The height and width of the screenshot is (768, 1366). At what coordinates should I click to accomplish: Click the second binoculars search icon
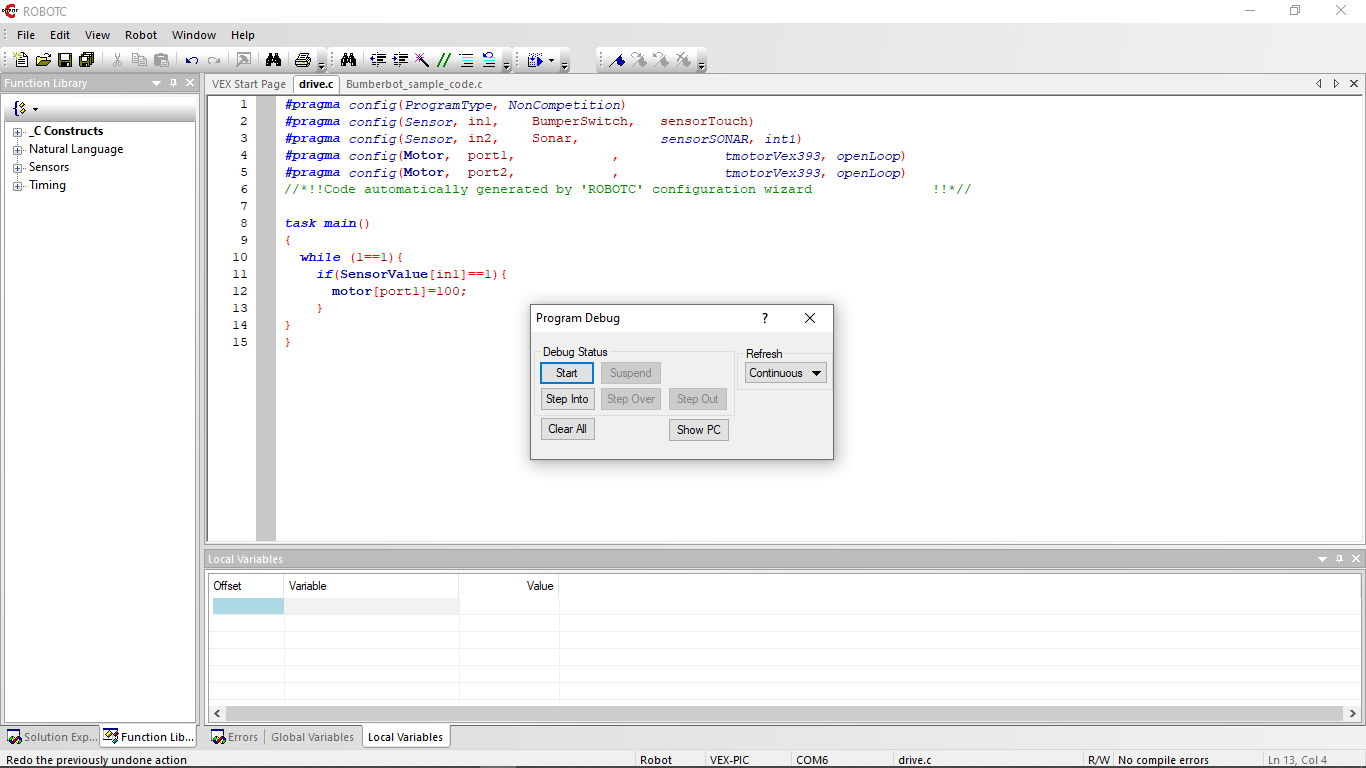348,60
